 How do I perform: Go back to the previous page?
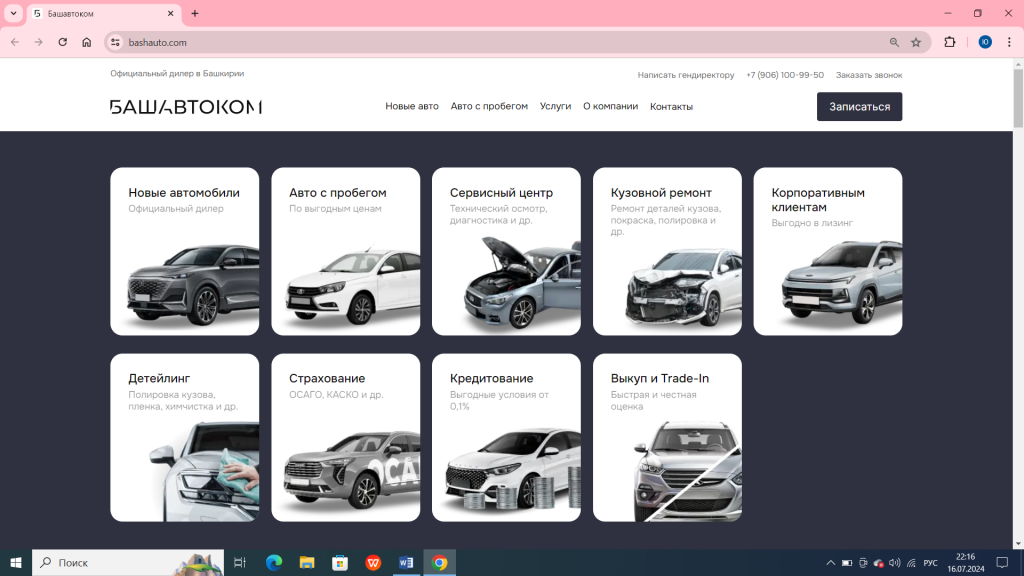point(15,42)
